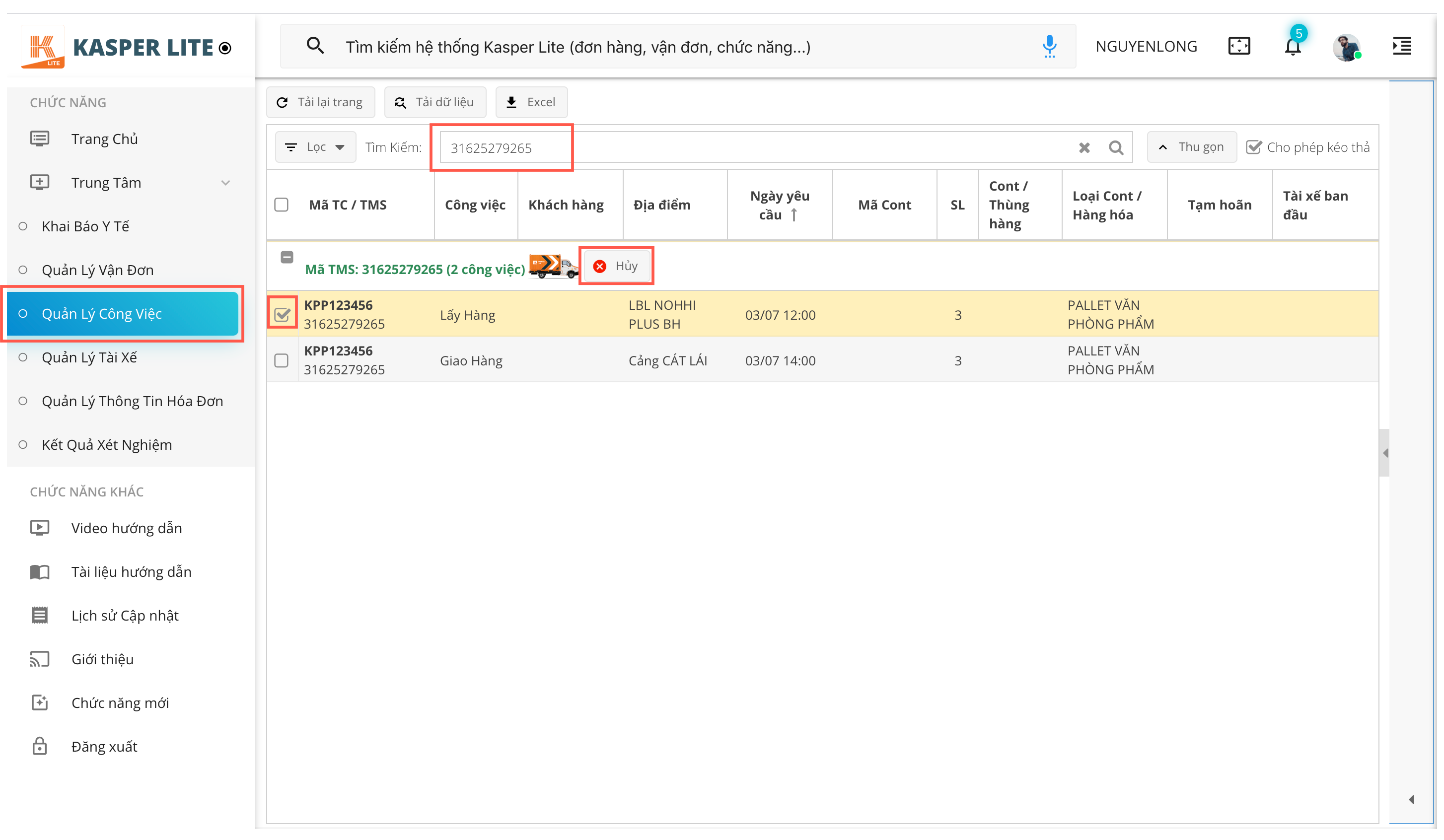Uncheck the Lấy Hàng row checkbox
Viewport: 1444px width, 840px height.
282,314
